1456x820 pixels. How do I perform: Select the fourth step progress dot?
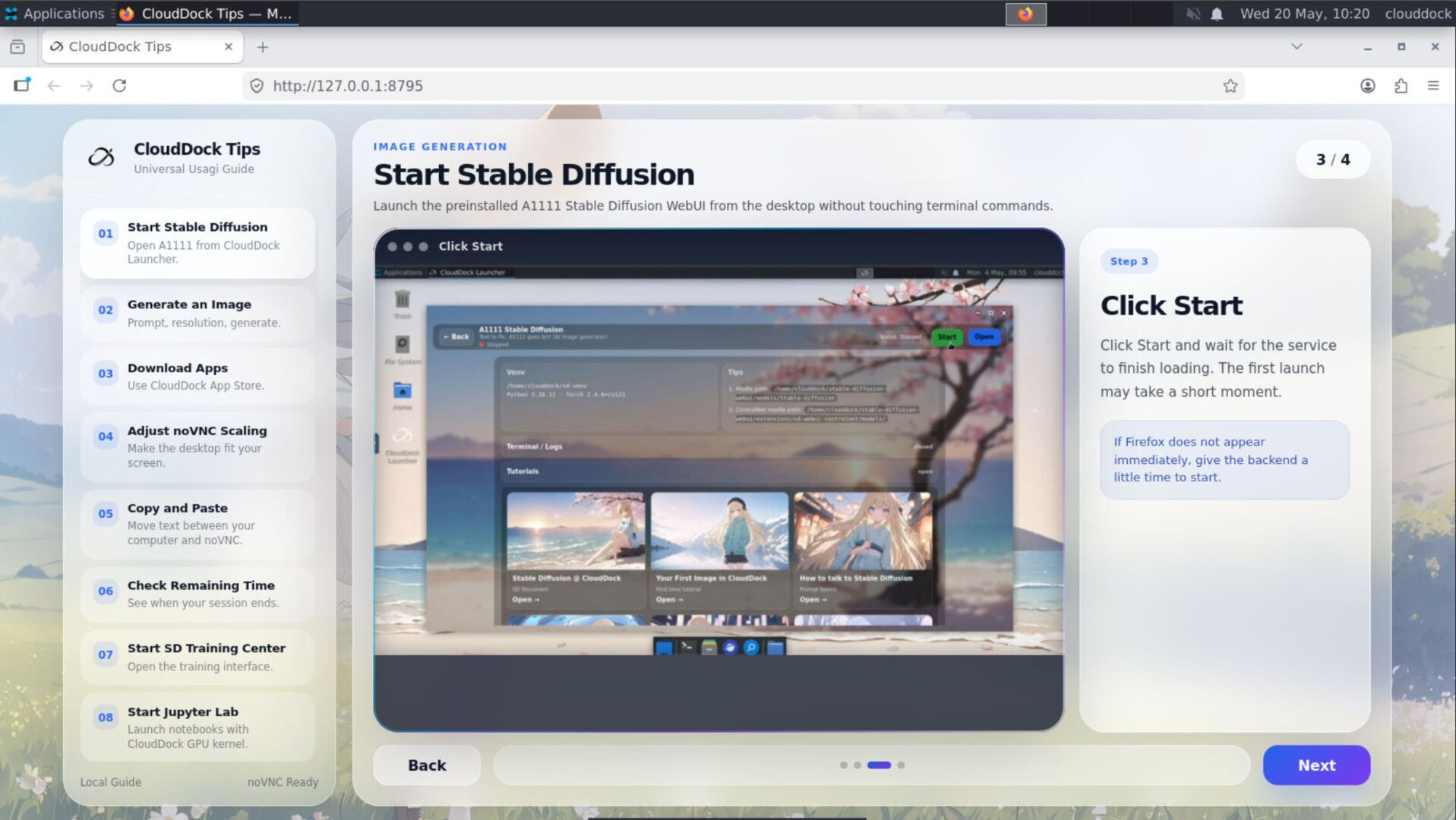(901, 765)
